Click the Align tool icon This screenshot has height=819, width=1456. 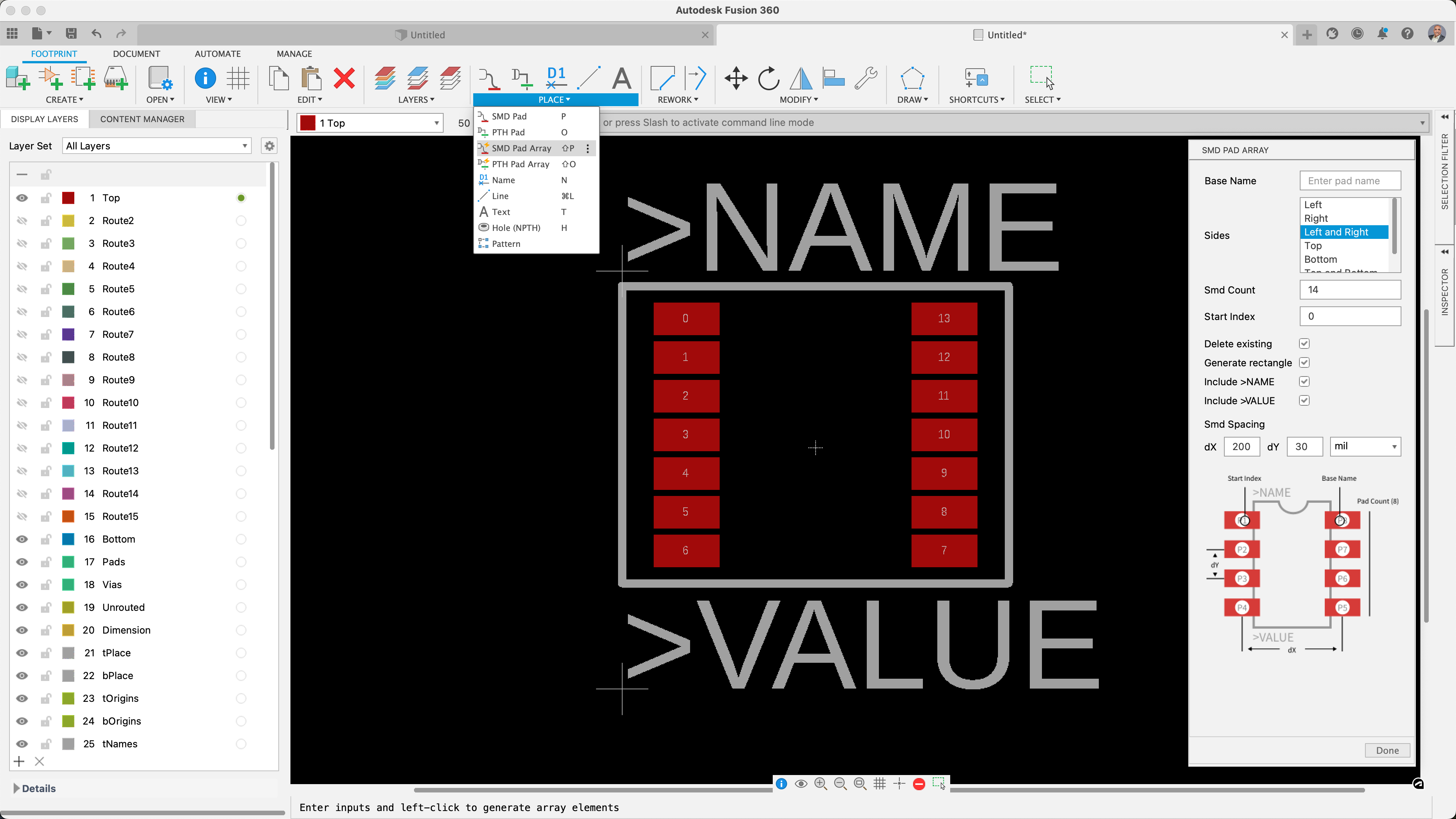click(833, 78)
